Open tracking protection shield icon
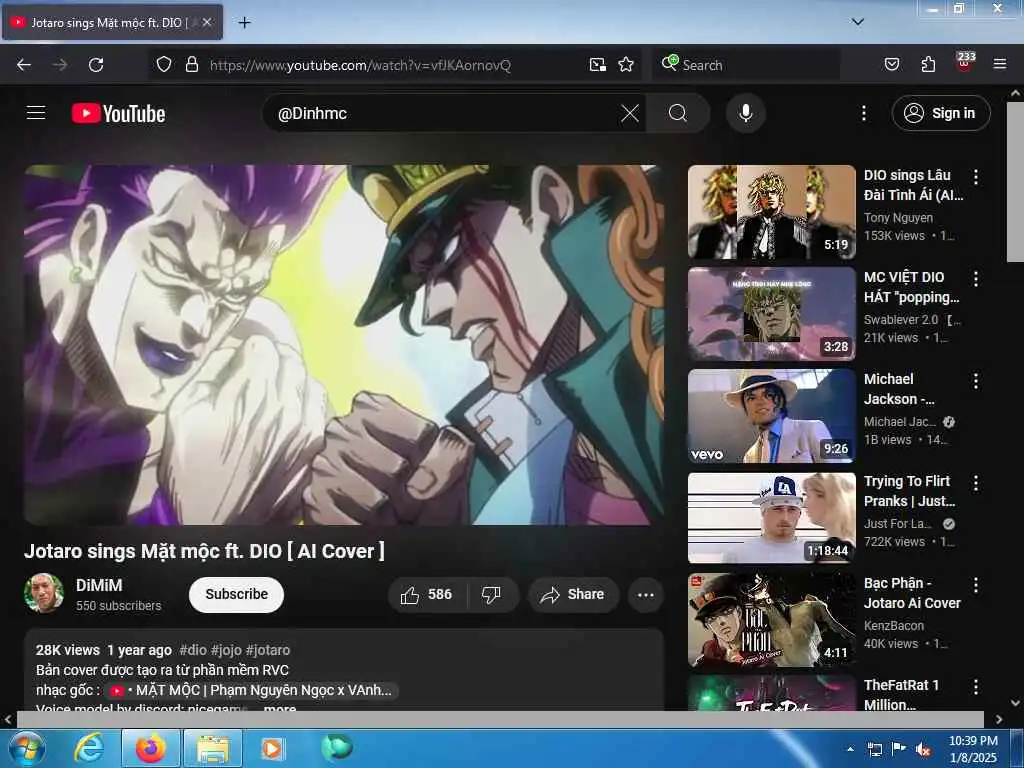Viewport: 1024px width, 768px height. click(x=164, y=65)
